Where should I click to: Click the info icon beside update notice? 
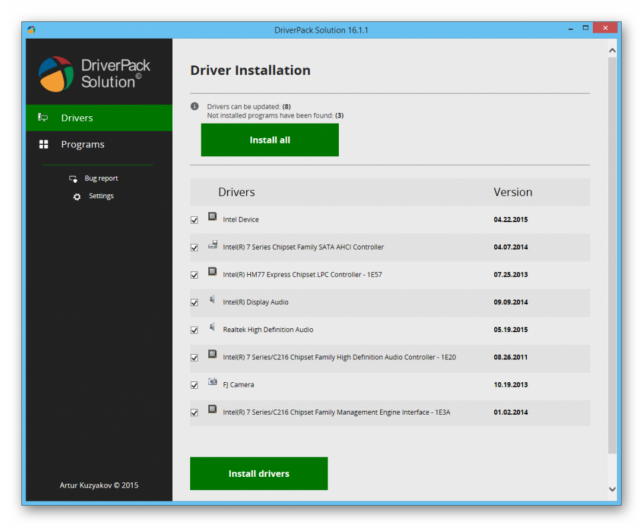point(195,106)
